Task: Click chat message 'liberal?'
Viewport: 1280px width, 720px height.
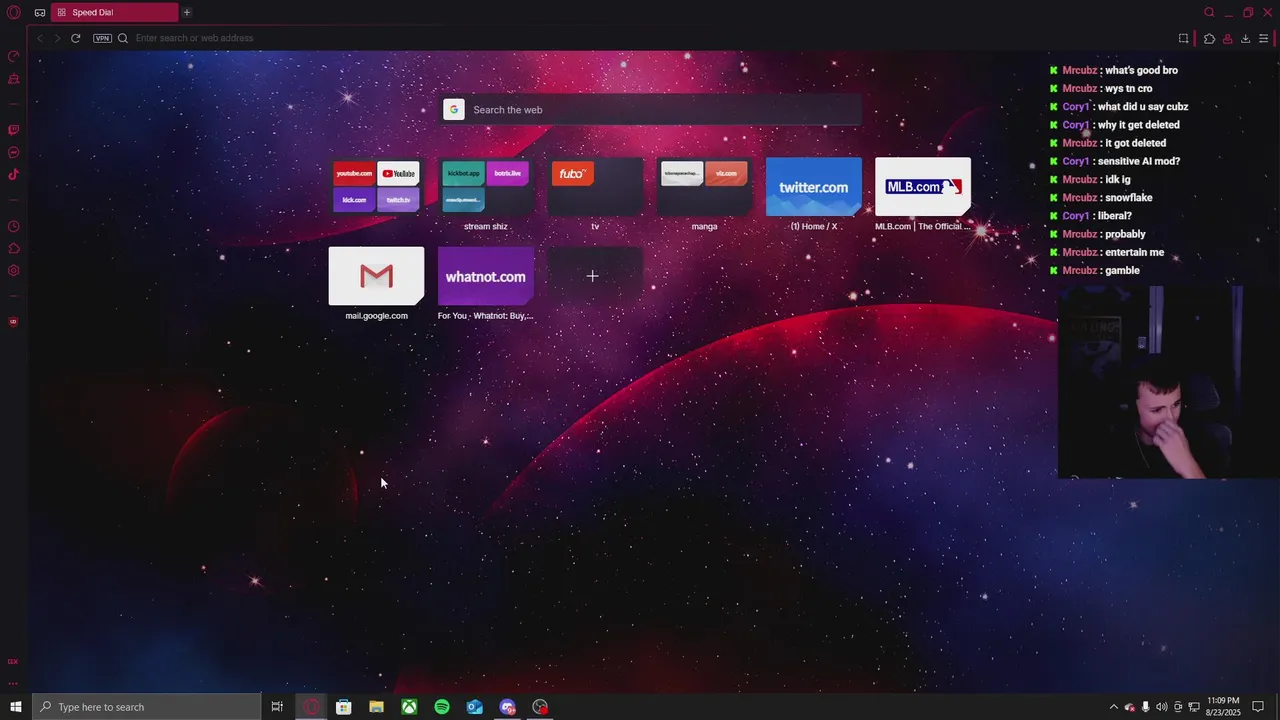Action: click(1114, 216)
